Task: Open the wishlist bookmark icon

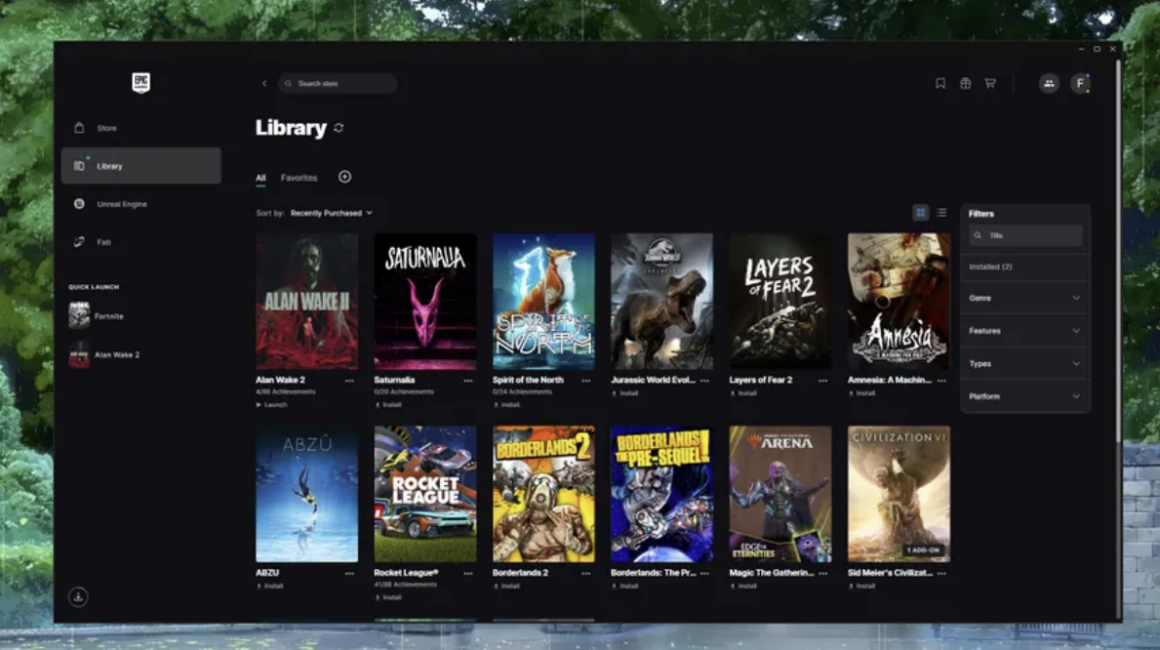Action: point(940,84)
